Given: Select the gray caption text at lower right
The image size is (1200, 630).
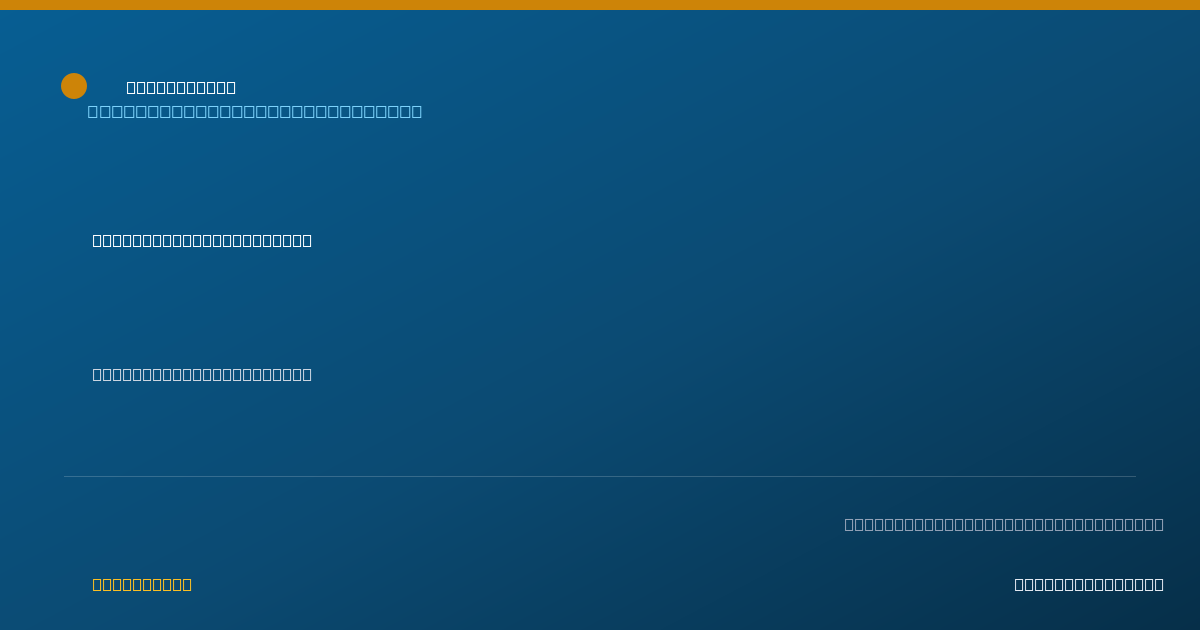Looking at the screenshot, I should [x=1004, y=524].
